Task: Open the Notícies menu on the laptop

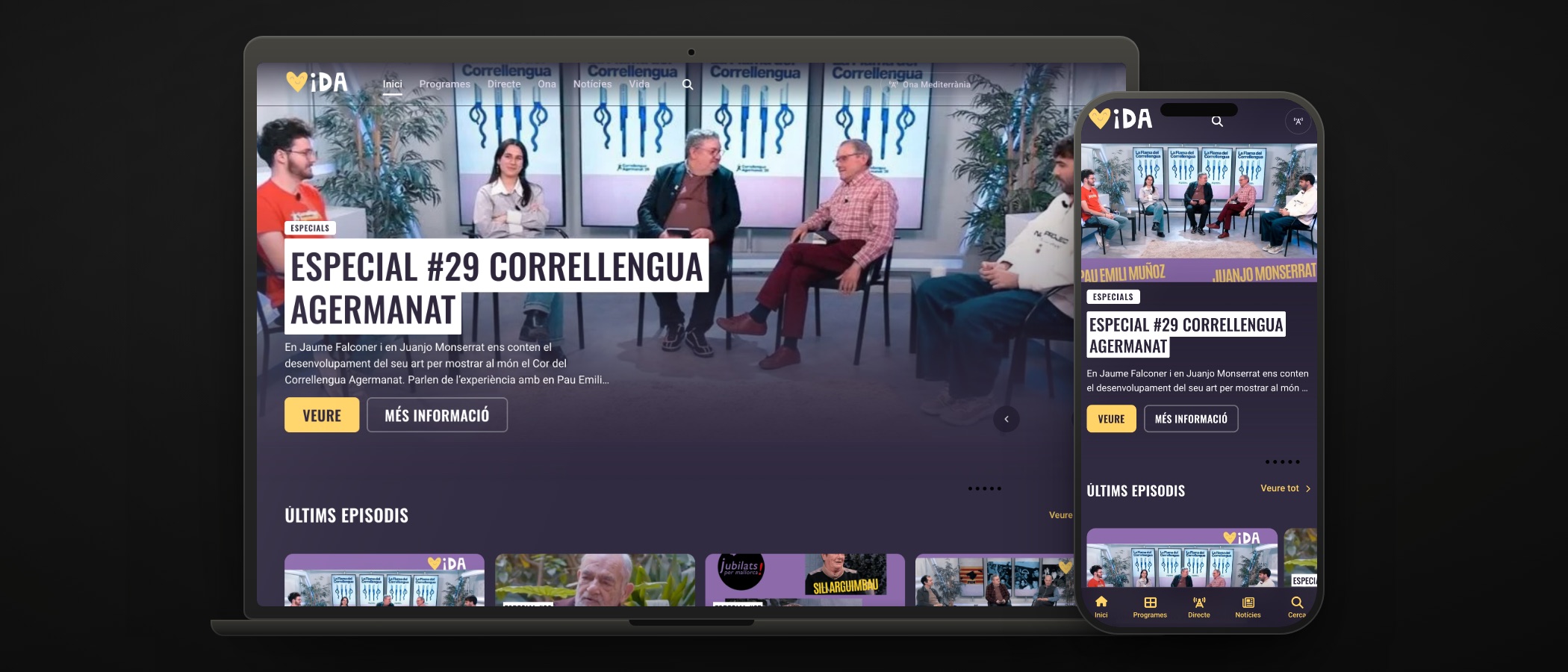Action: point(593,84)
